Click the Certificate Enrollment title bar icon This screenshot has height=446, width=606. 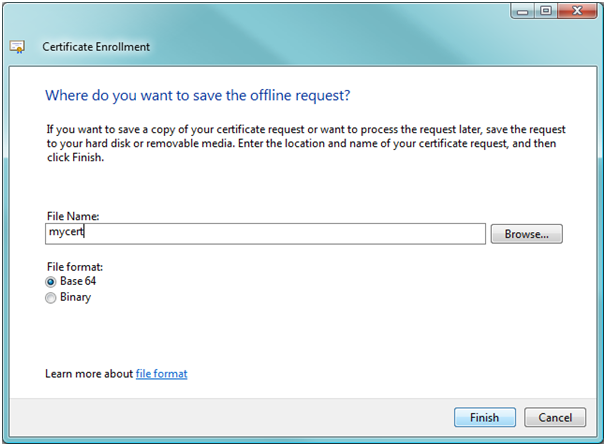pos(17,47)
